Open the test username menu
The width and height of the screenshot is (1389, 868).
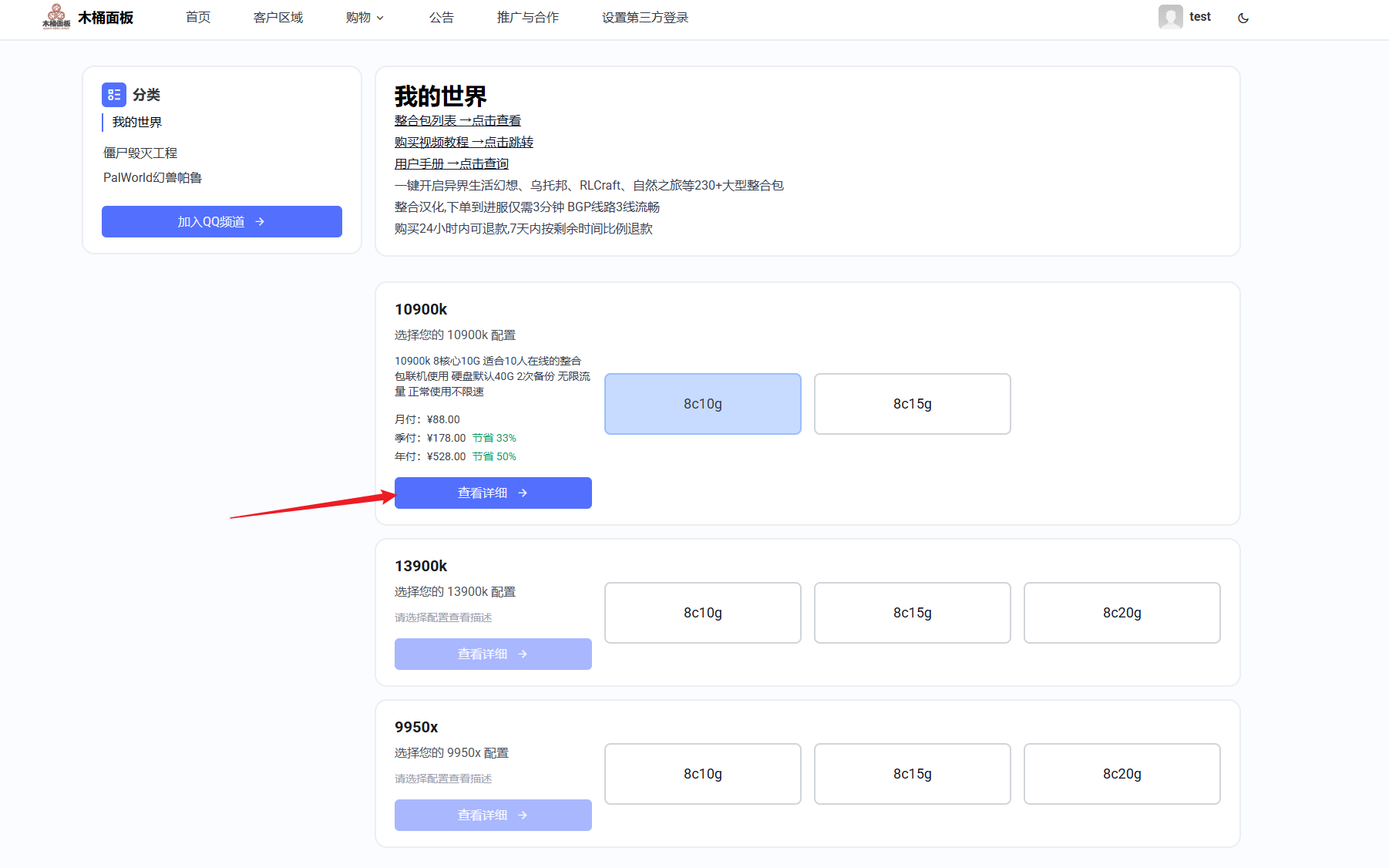(1199, 17)
